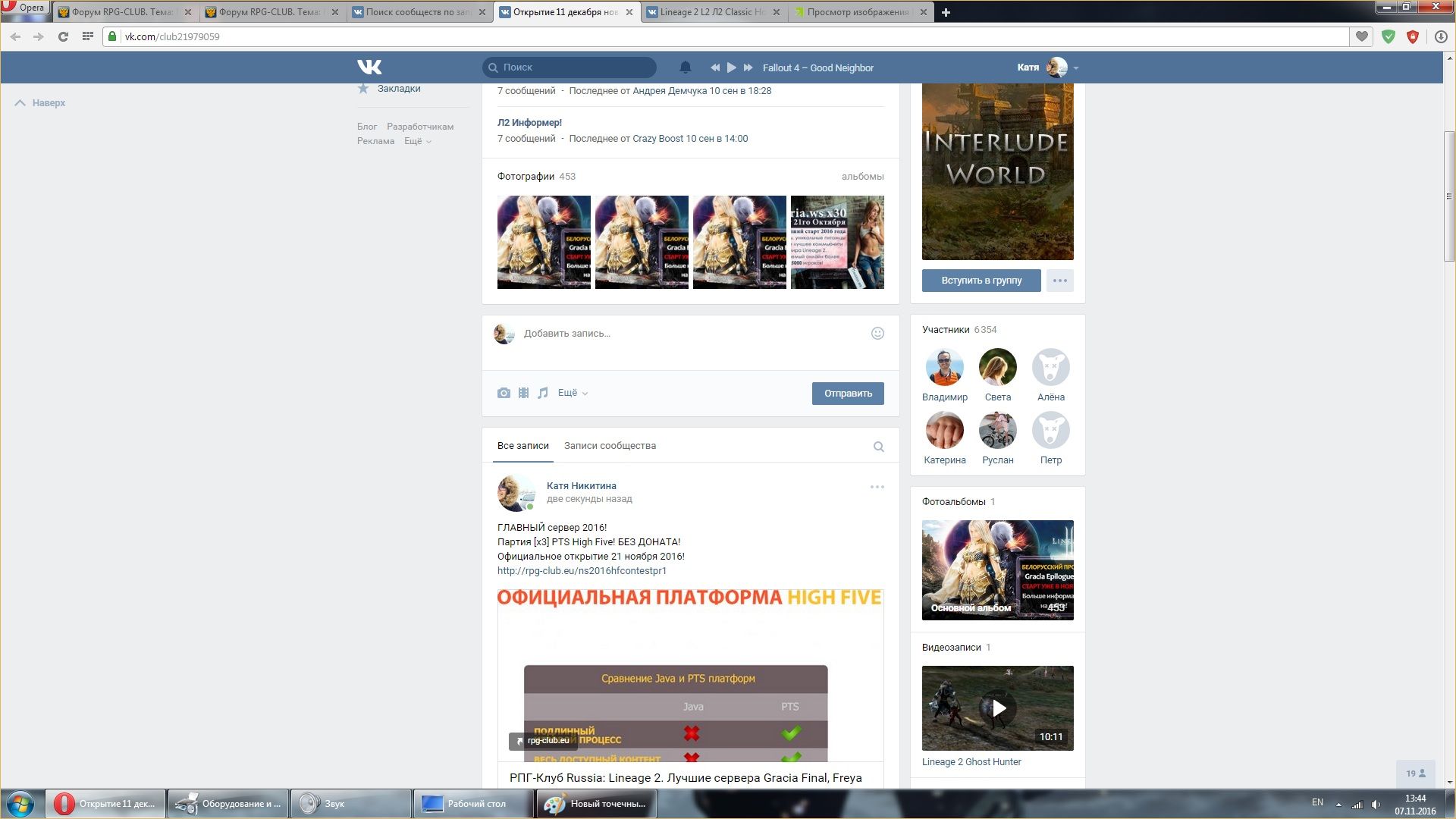The height and width of the screenshot is (819, 1456).
Task: Click the Добавить запись text field
Action: click(x=690, y=334)
